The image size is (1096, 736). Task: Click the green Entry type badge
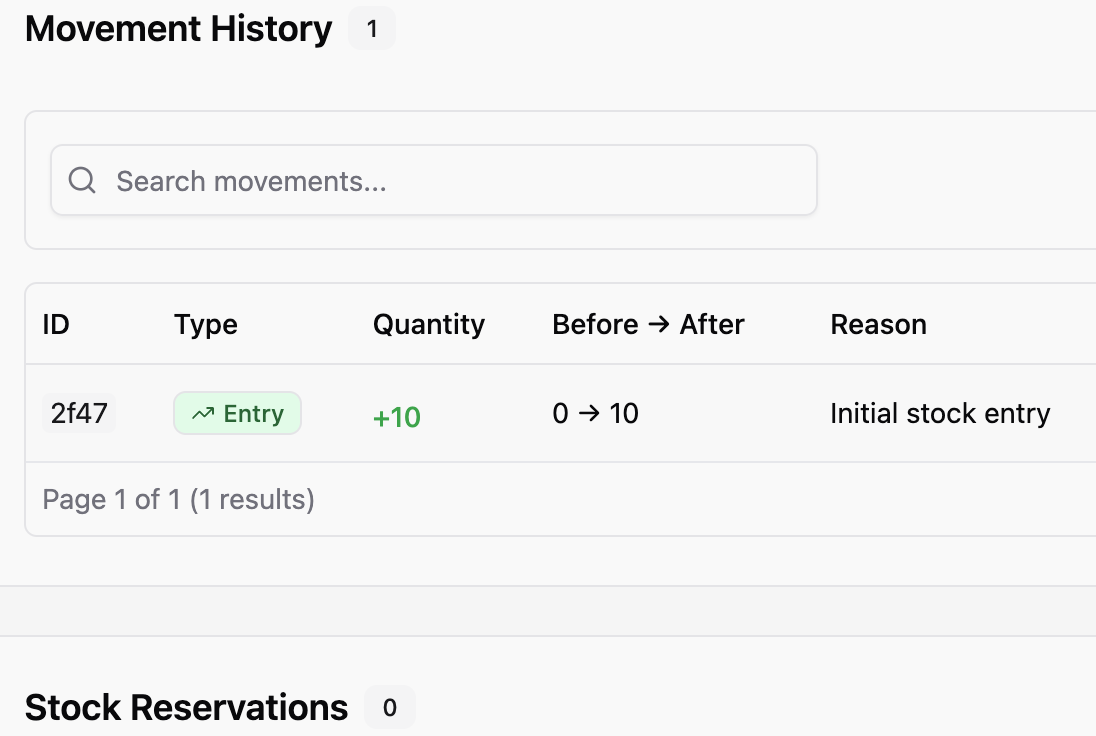pyautogui.click(x=238, y=414)
